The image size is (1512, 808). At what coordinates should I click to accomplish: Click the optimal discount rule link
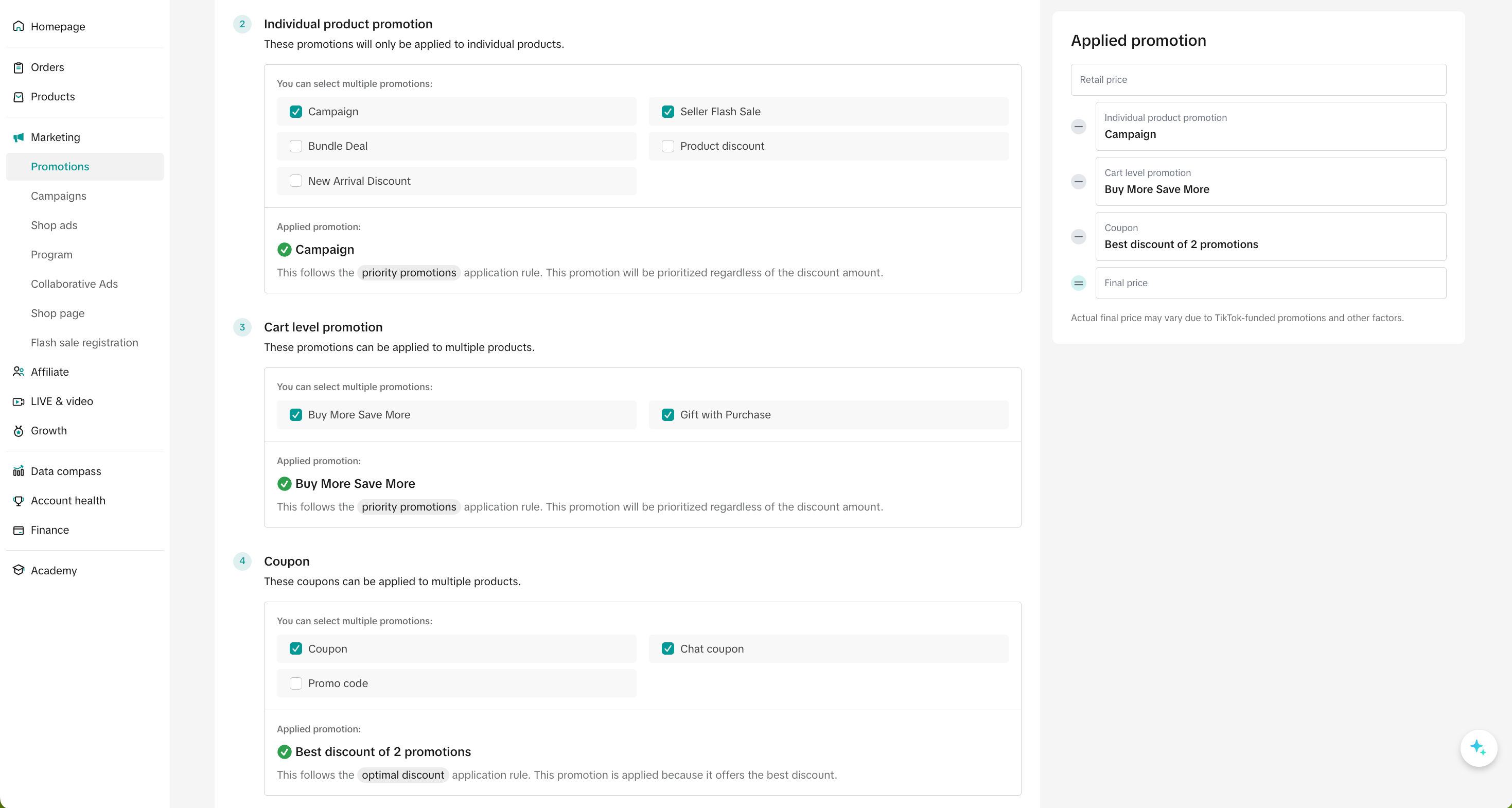402,775
